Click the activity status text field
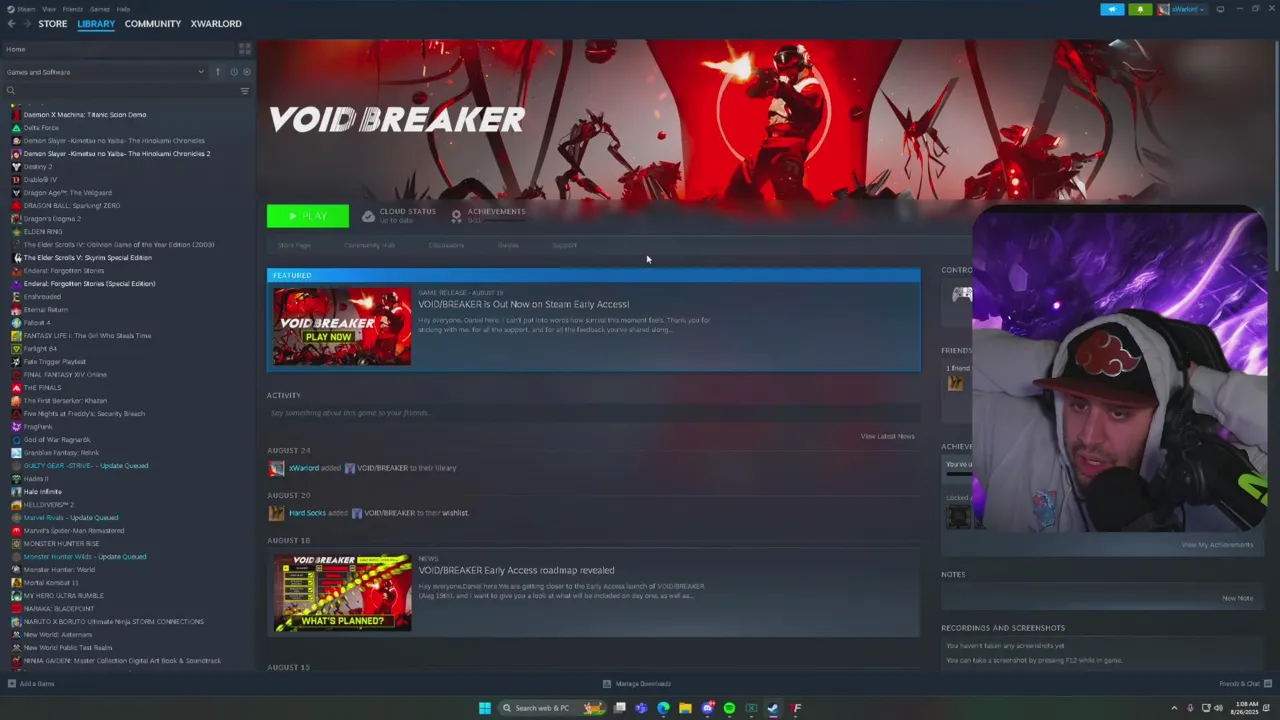Screen dimensions: 1280x720 [x=593, y=413]
